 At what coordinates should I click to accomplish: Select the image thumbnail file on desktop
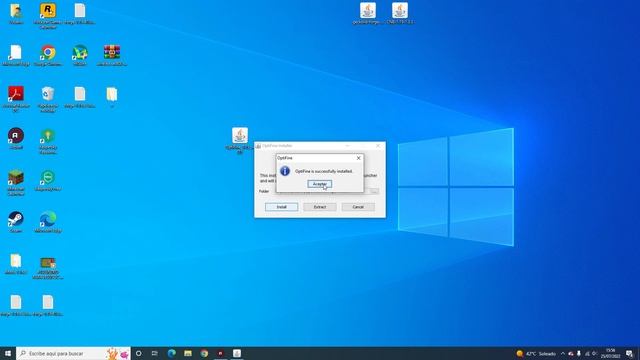pyautogui.click(x=48, y=267)
